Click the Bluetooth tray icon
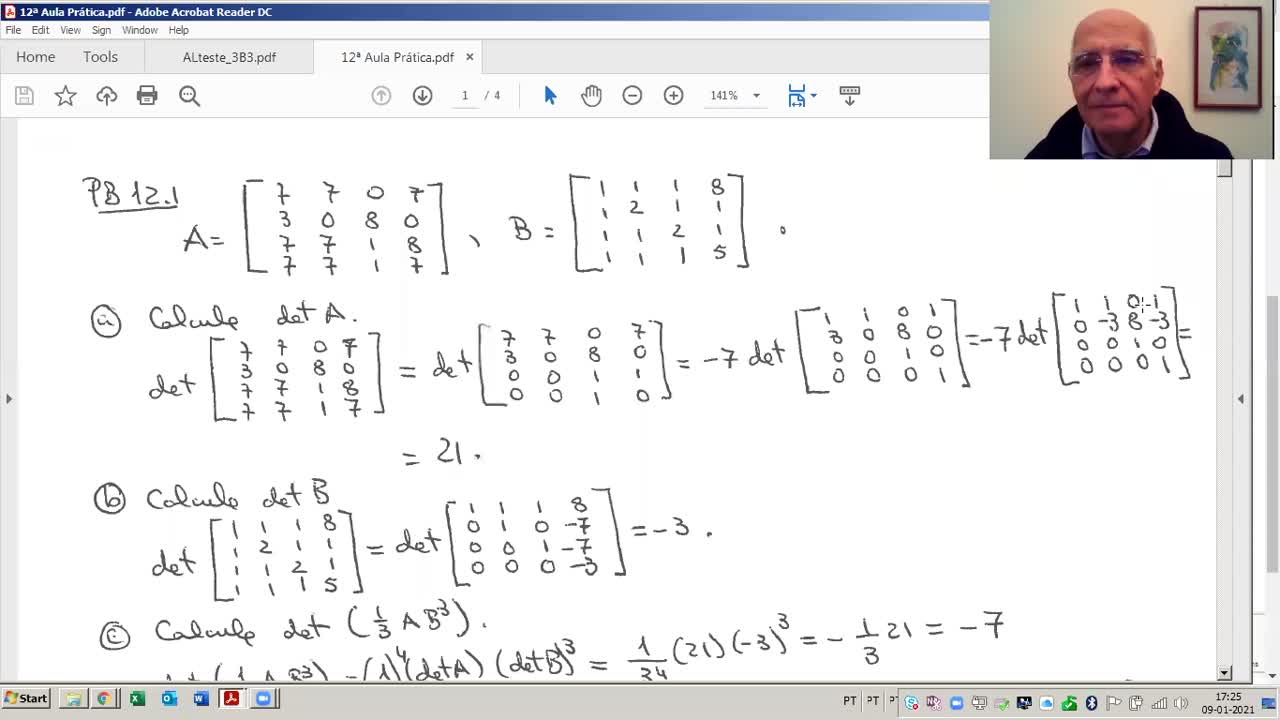 point(1092,703)
